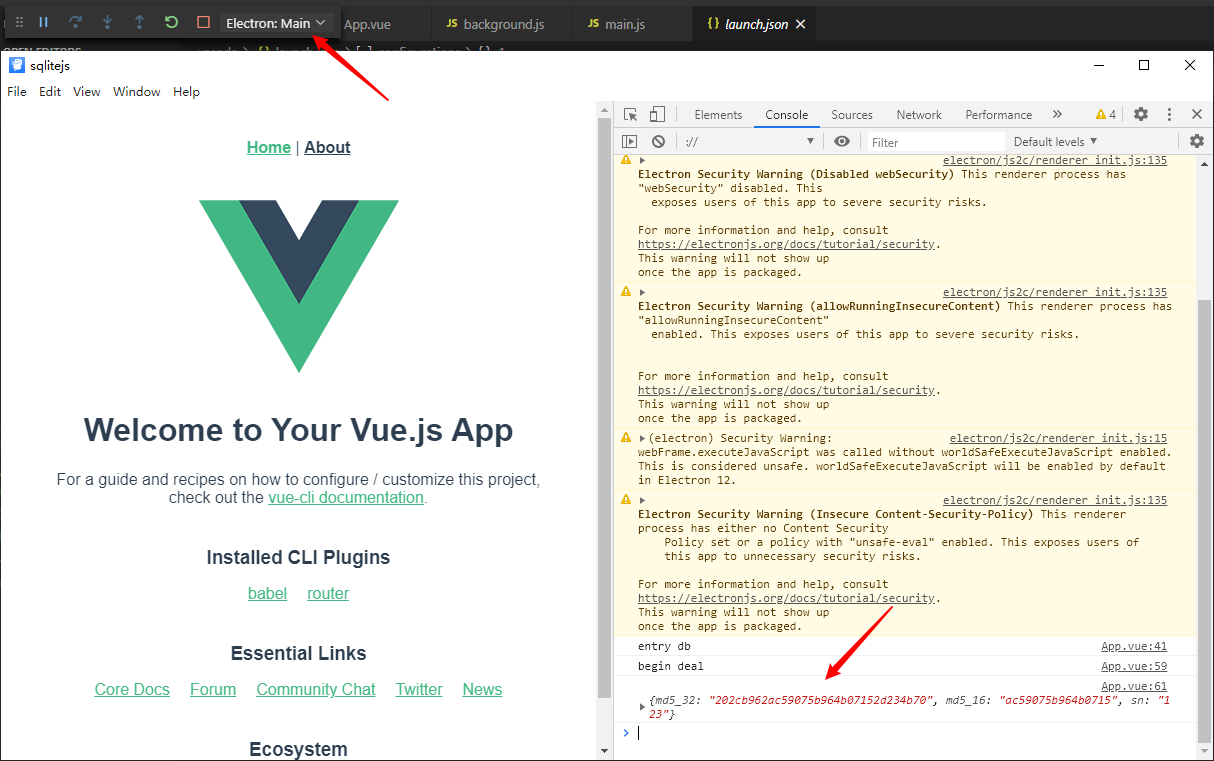
Task: Open the Community Chat link
Action: click(316, 690)
